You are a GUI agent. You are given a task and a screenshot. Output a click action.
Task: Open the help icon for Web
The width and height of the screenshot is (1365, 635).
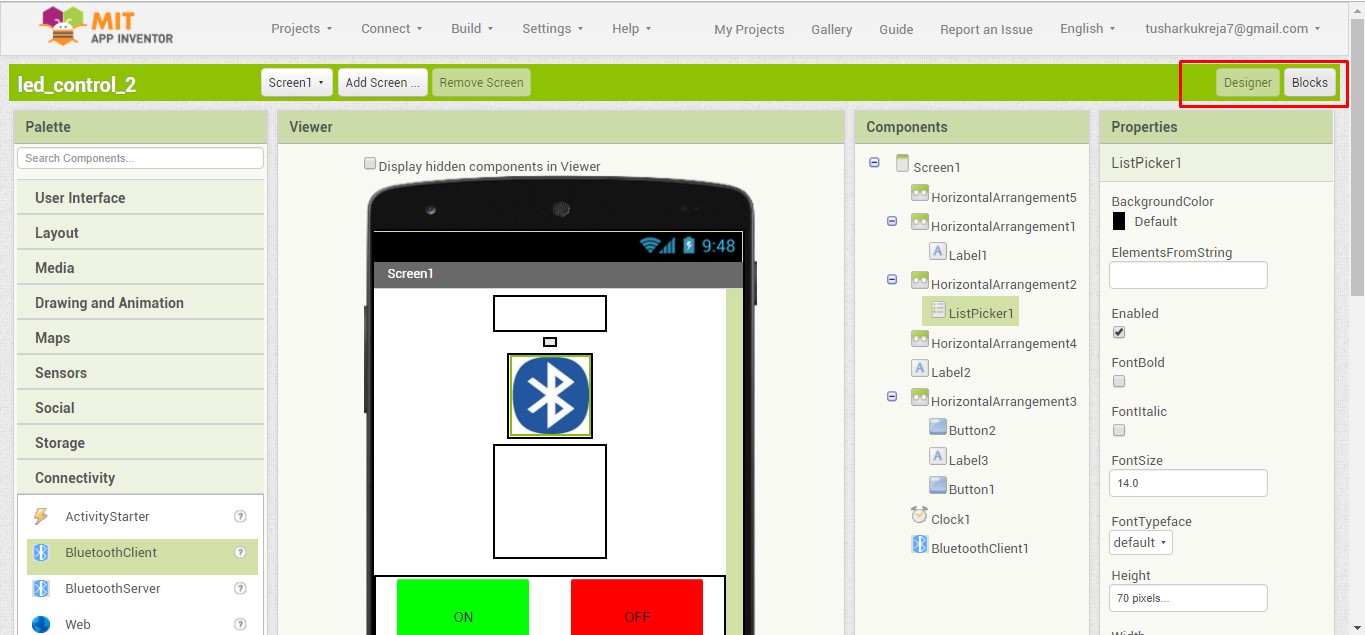pyautogui.click(x=240, y=624)
